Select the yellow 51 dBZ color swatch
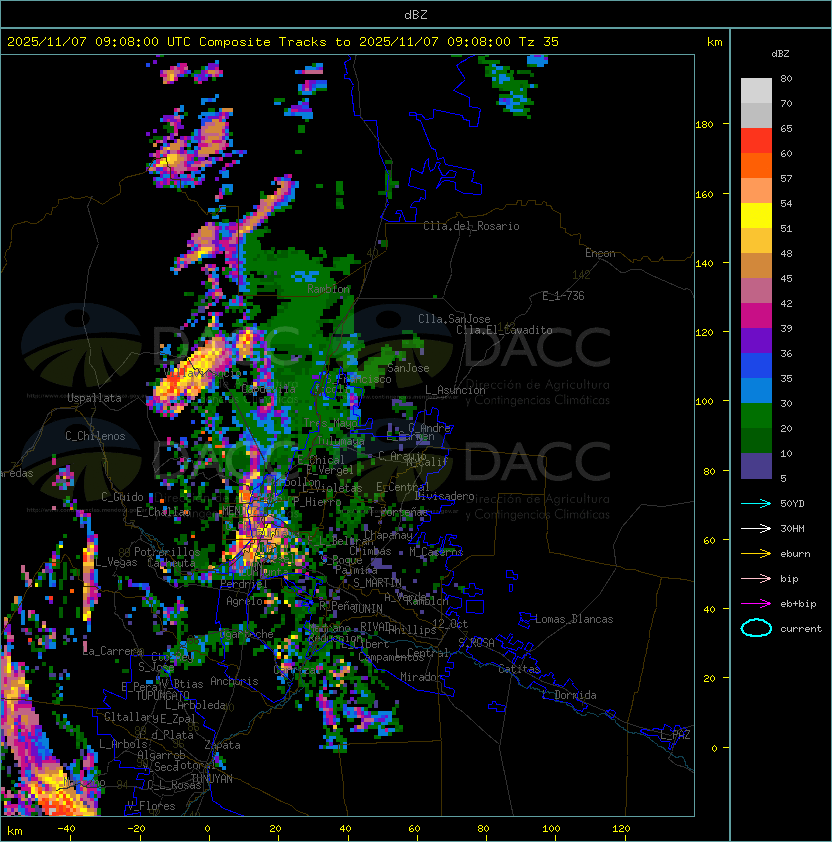 (x=756, y=216)
